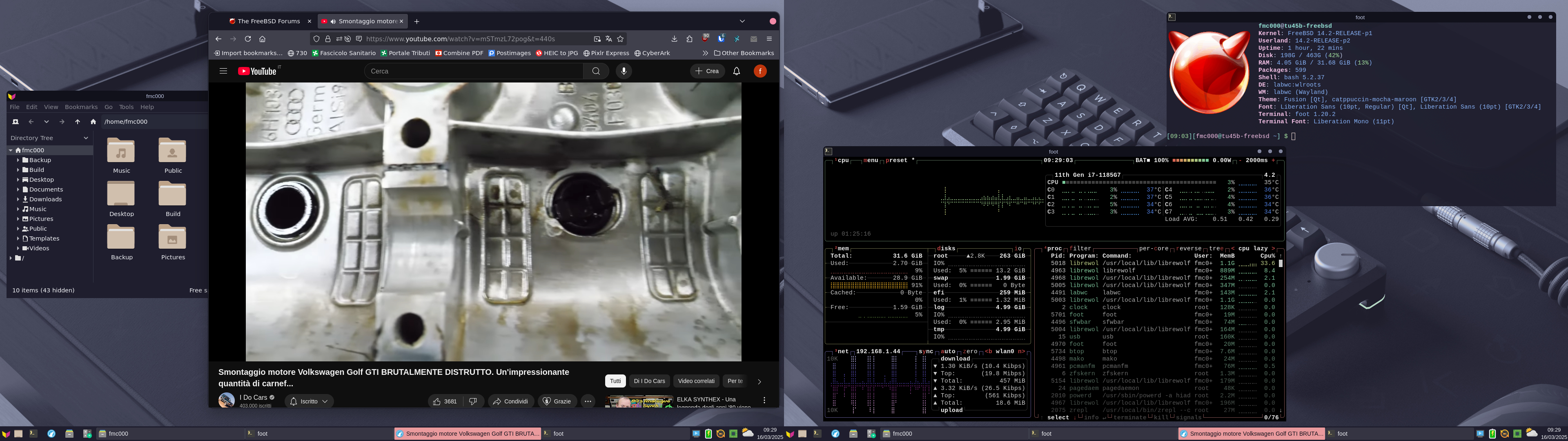The image size is (1568, 441).
Task: Toggle the Iscritto subscription button
Action: (309, 401)
